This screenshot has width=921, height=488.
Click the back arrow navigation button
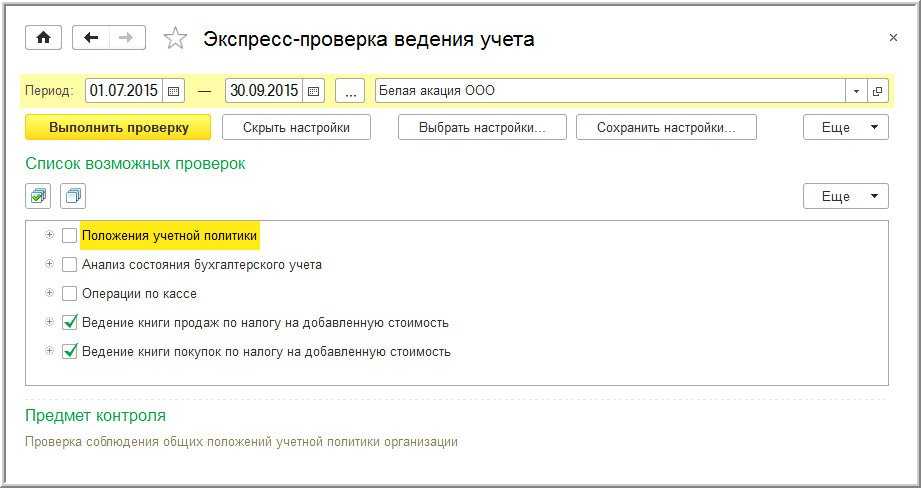pos(90,38)
